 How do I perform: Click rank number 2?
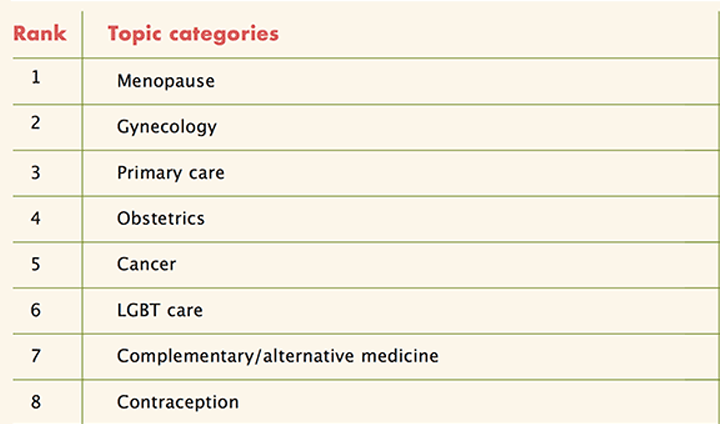click(x=36, y=123)
